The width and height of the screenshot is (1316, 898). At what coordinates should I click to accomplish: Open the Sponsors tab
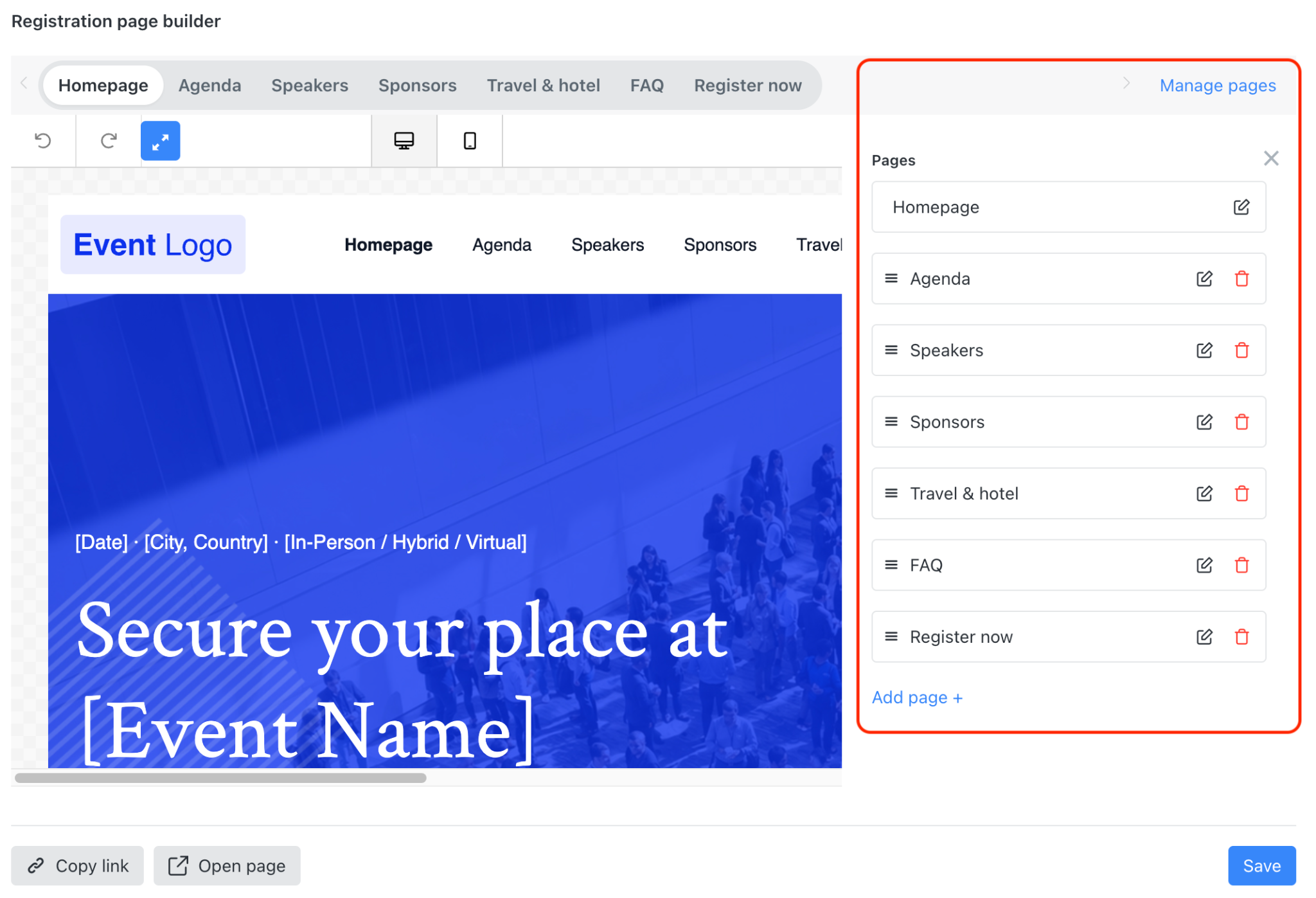click(x=417, y=85)
